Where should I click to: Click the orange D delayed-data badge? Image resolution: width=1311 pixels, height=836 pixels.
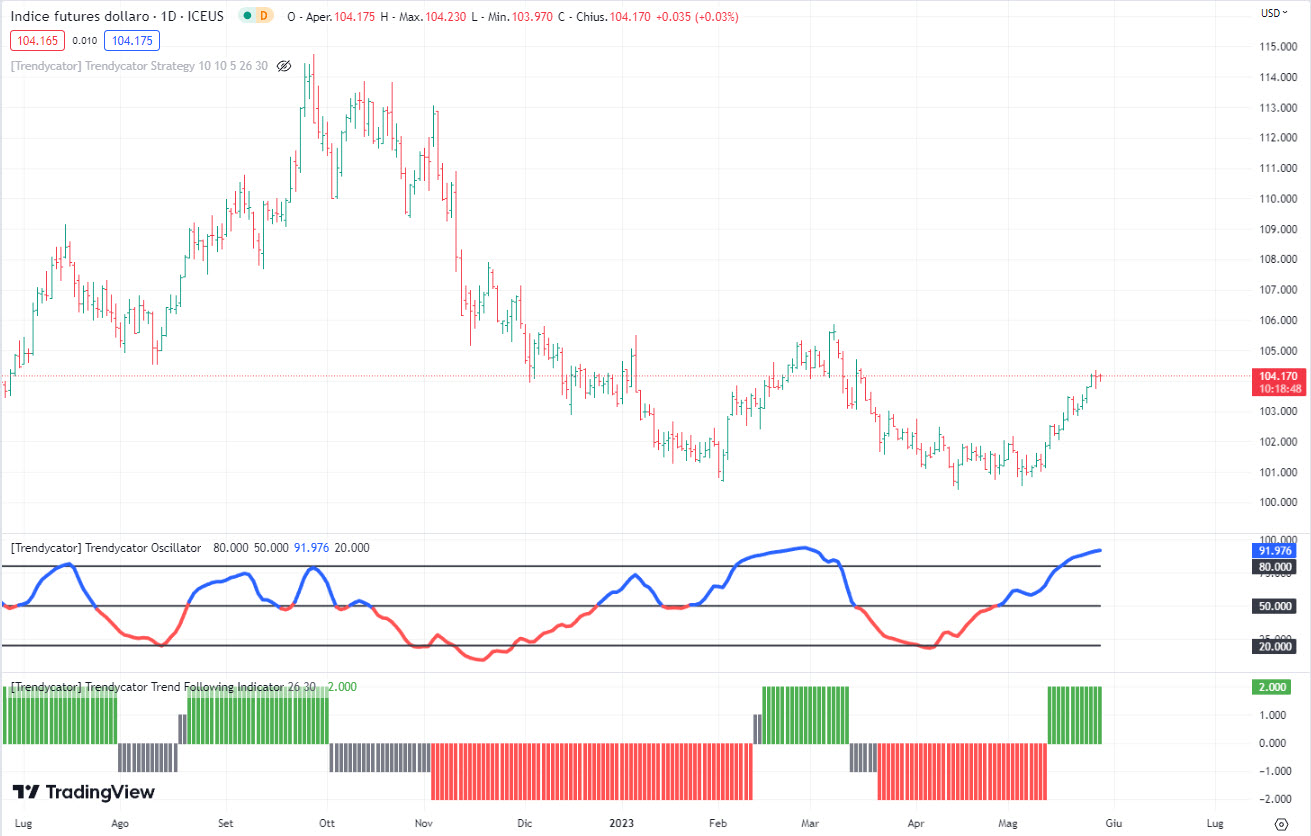click(264, 16)
